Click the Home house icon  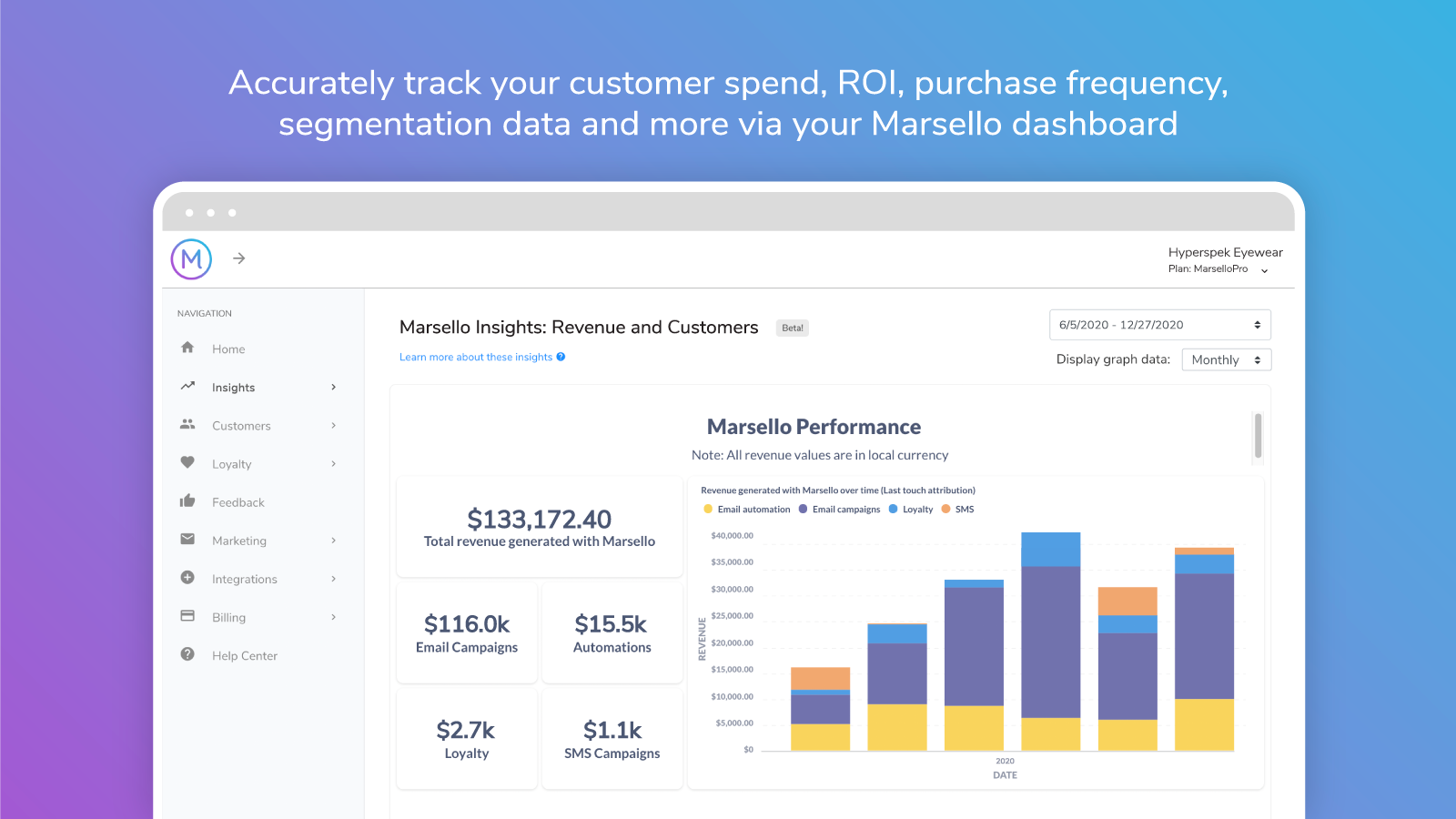click(187, 348)
